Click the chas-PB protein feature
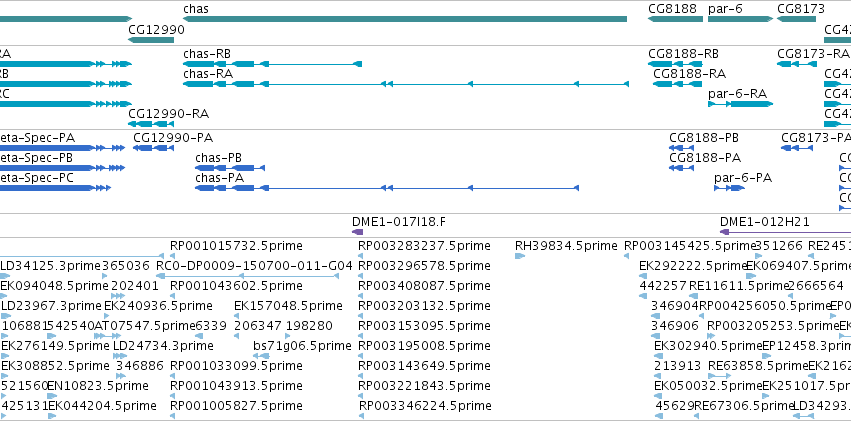Image resolution: width=851 pixels, height=421 pixels. tap(230, 168)
